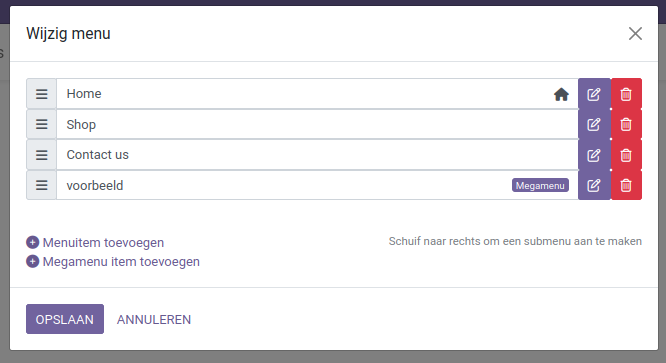666x363 pixels.
Task: Edit the Contact us menu item
Action: [594, 155]
